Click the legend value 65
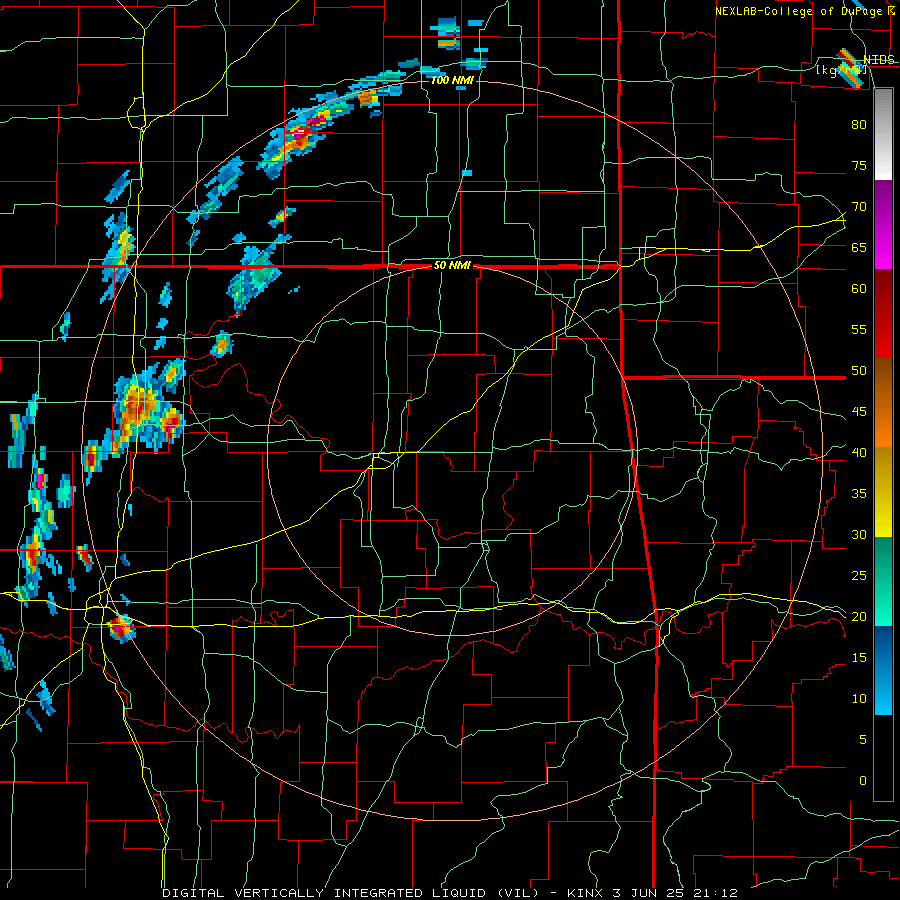The height and width of the screenshot is (900, 900). (859, 247)
